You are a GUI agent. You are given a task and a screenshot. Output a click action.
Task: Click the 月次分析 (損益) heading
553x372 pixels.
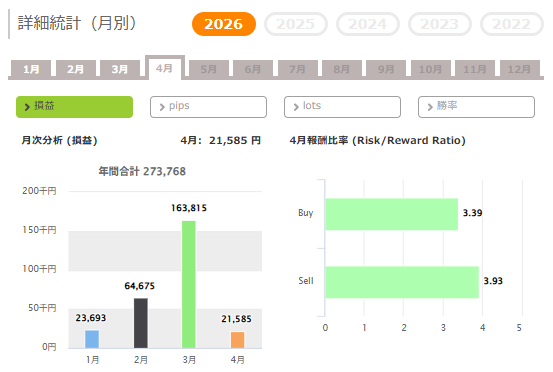(59, 140)
